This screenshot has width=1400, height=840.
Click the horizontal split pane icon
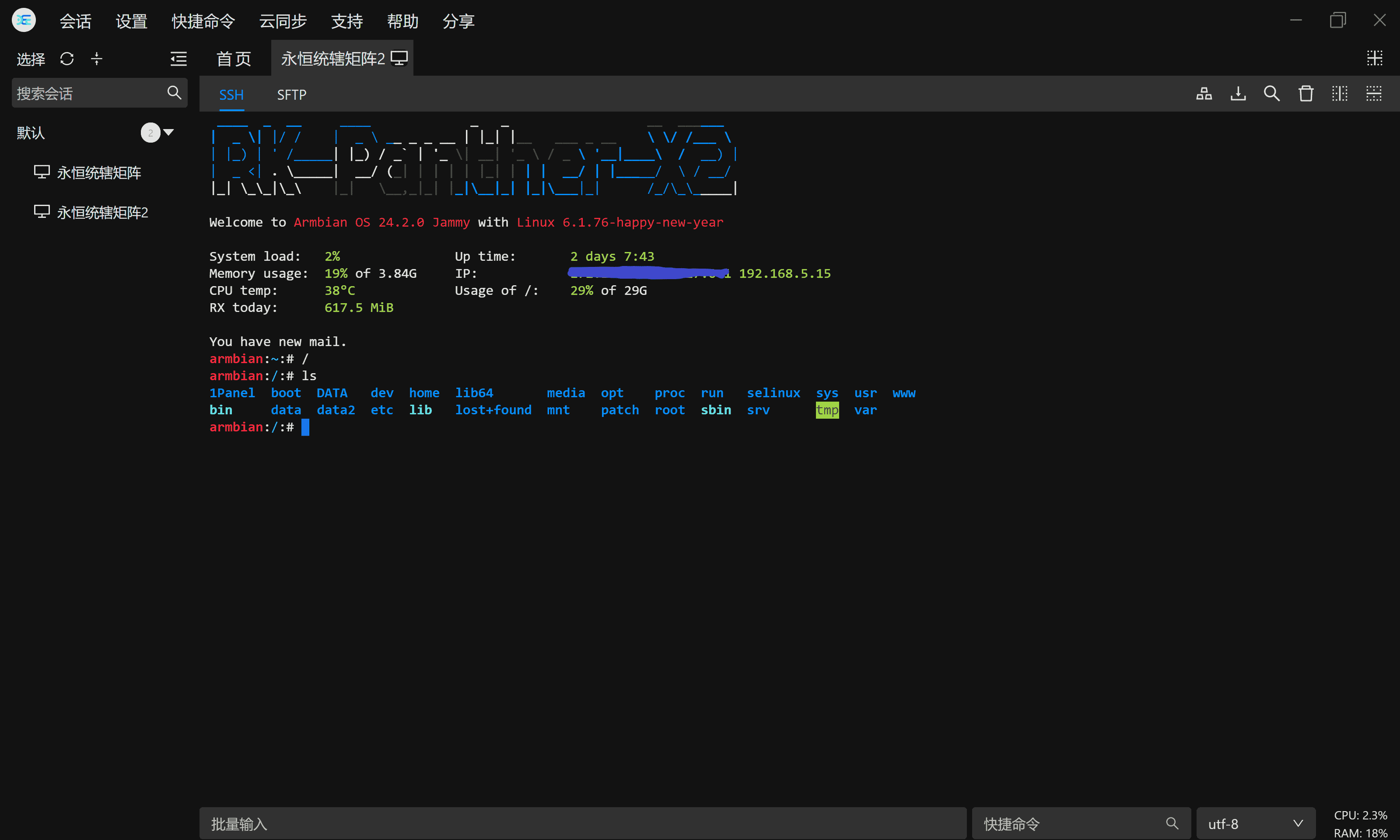click(1373, 93)
